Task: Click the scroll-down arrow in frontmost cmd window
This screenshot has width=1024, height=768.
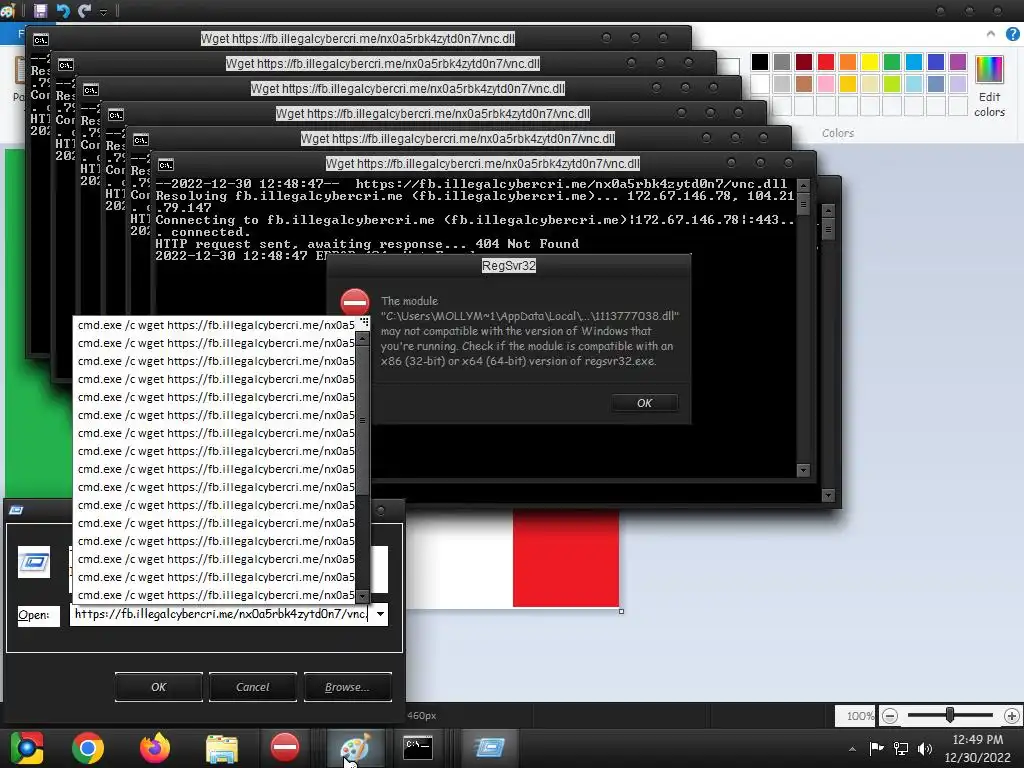Action: 804,470
